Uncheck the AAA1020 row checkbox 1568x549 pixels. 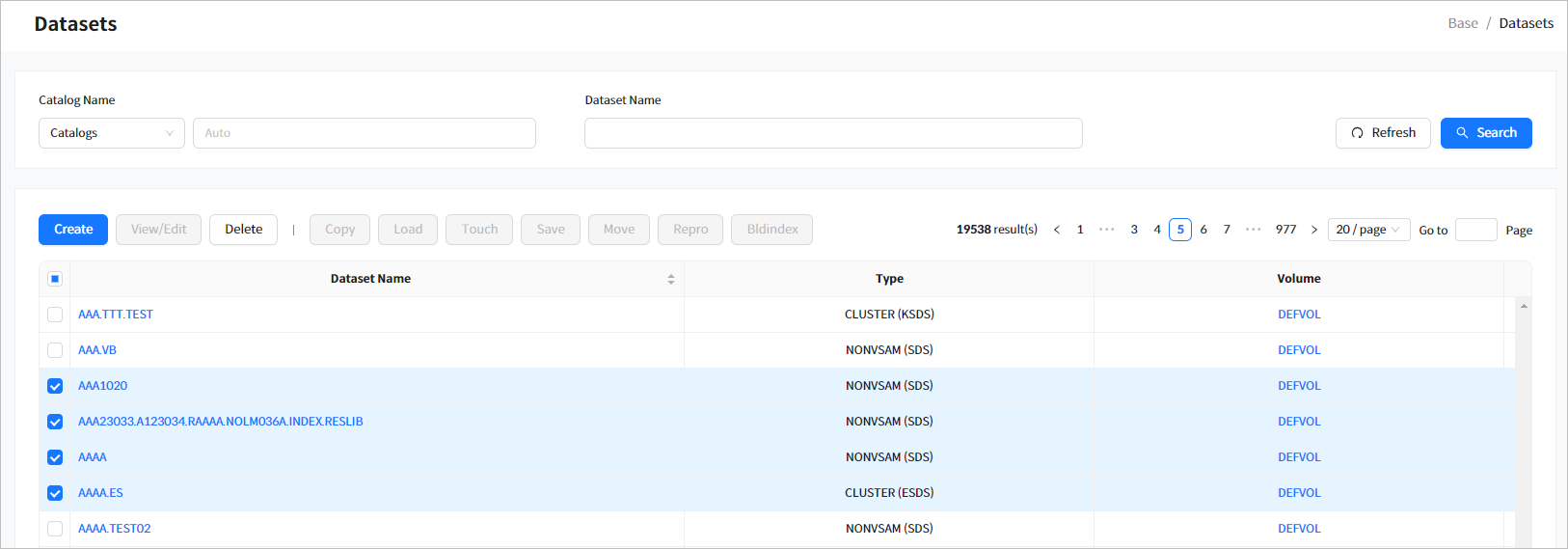click(x=55, y=386)
